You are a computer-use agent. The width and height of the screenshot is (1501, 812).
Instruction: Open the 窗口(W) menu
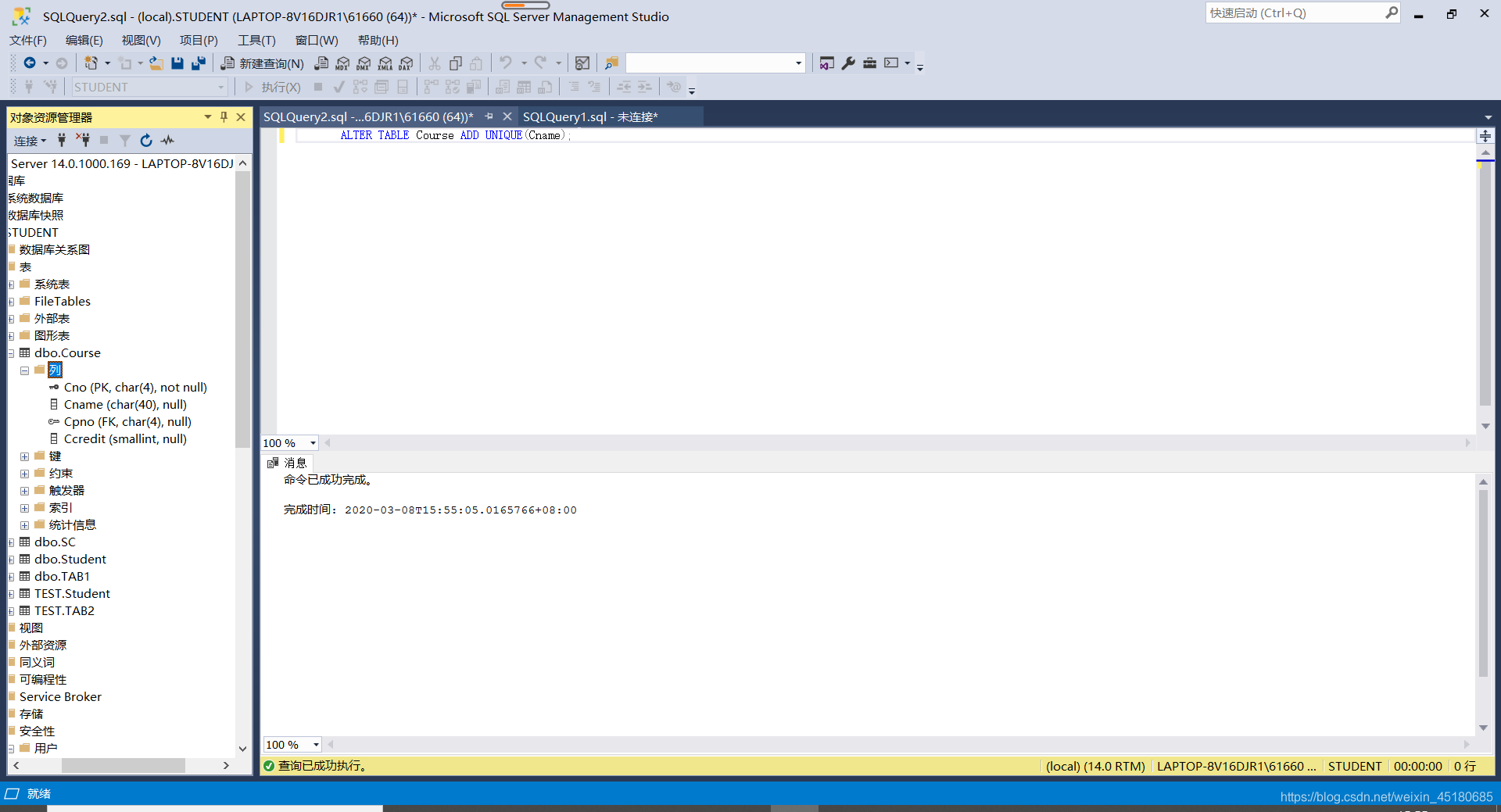[317, 40]
